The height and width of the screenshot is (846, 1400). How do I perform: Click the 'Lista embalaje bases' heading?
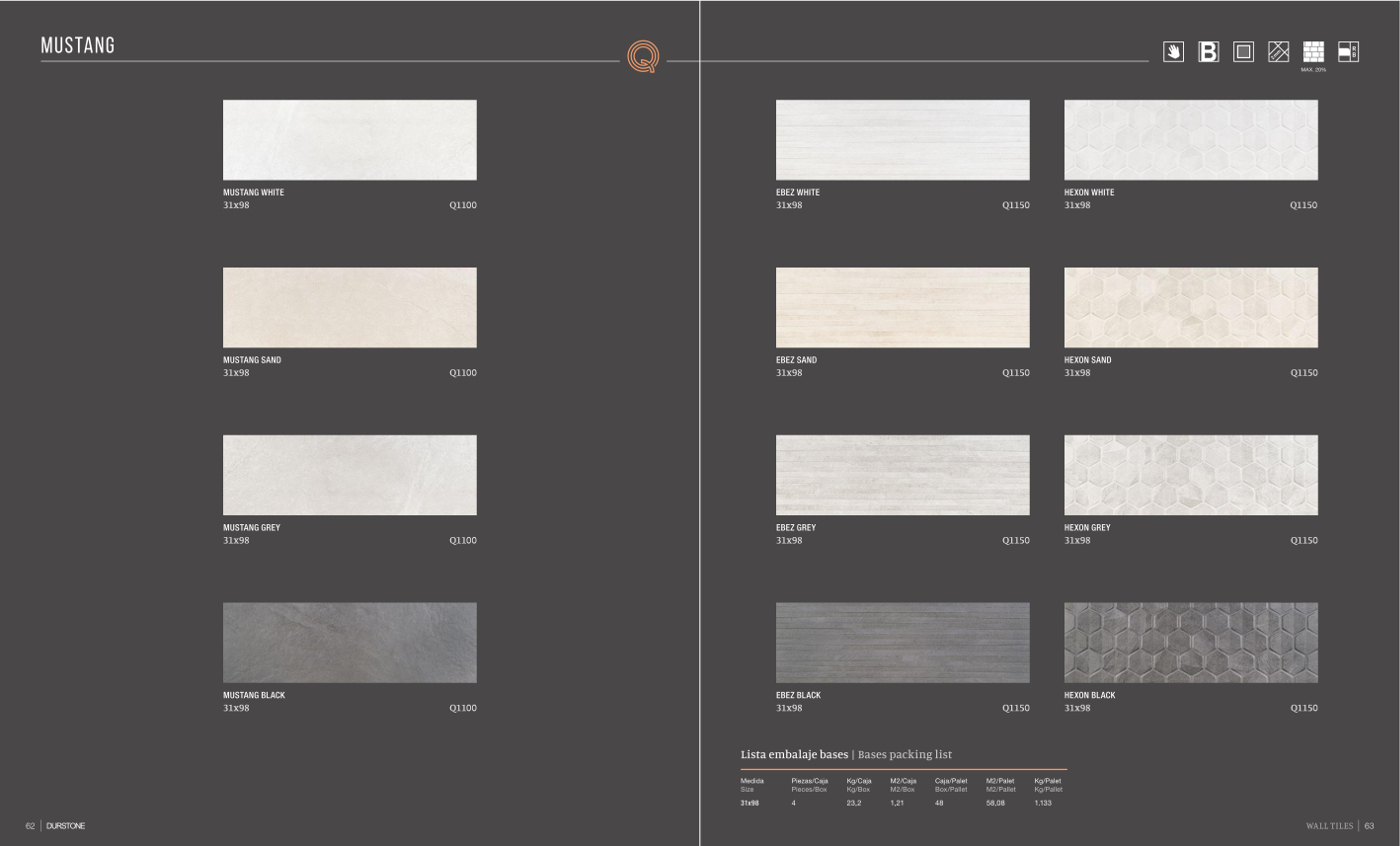[794, 754]
